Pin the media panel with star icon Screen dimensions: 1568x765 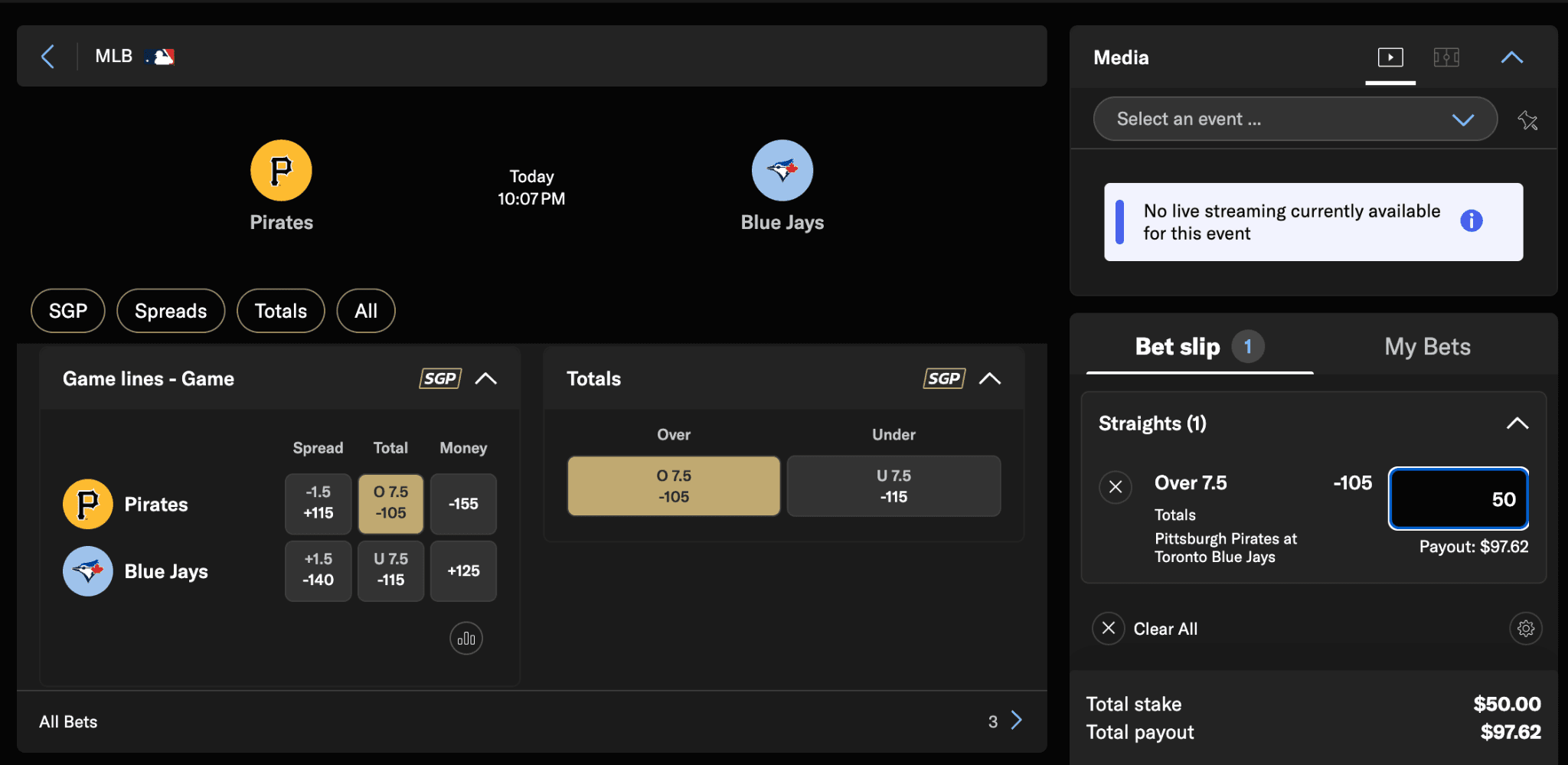(1527, 119)
